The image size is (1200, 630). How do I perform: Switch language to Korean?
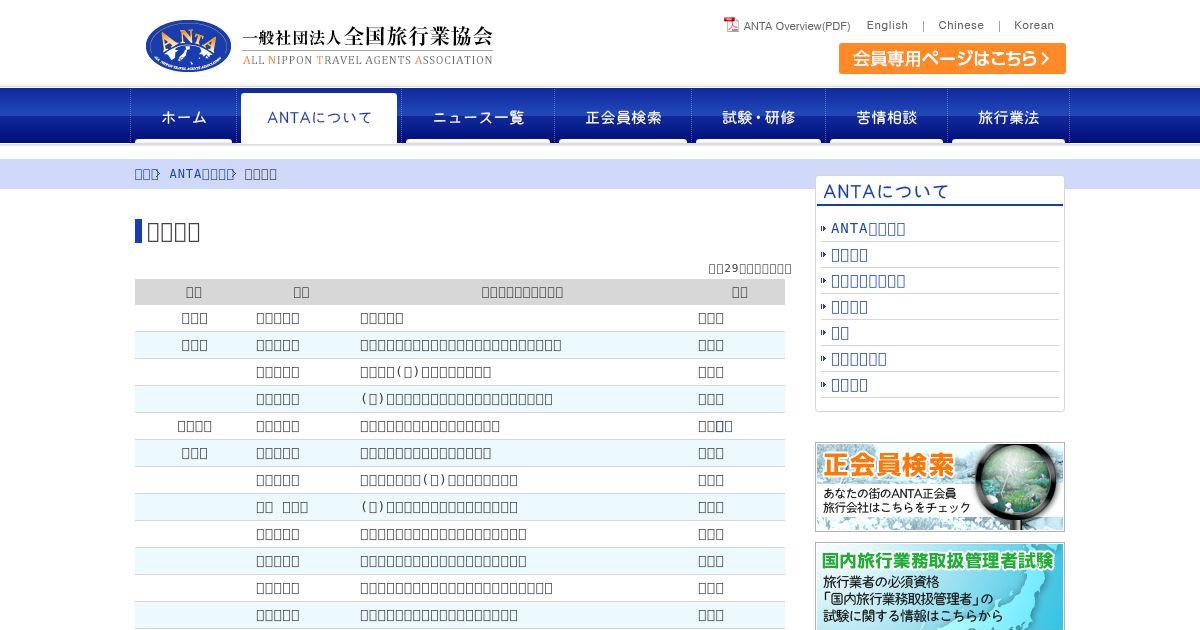point(1033,26)
